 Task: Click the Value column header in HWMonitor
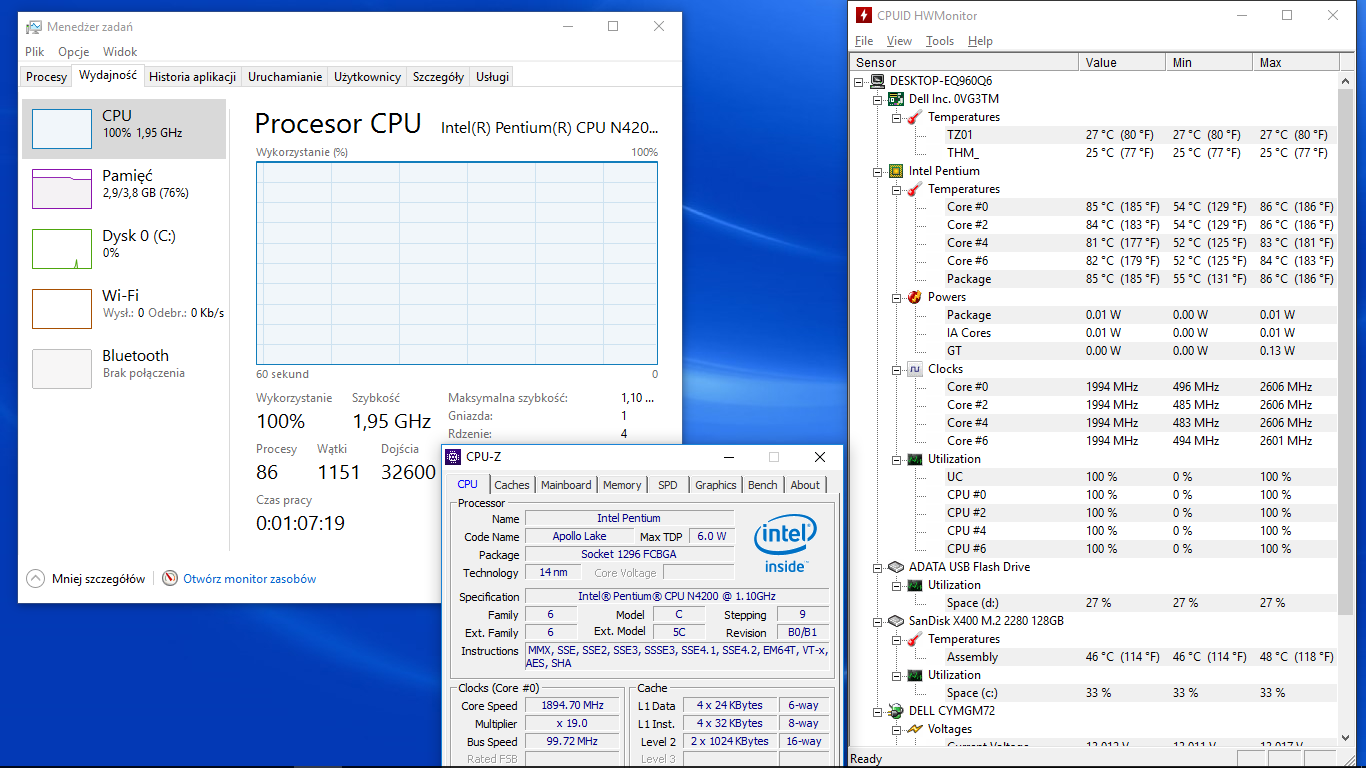tap(1122, 63)
